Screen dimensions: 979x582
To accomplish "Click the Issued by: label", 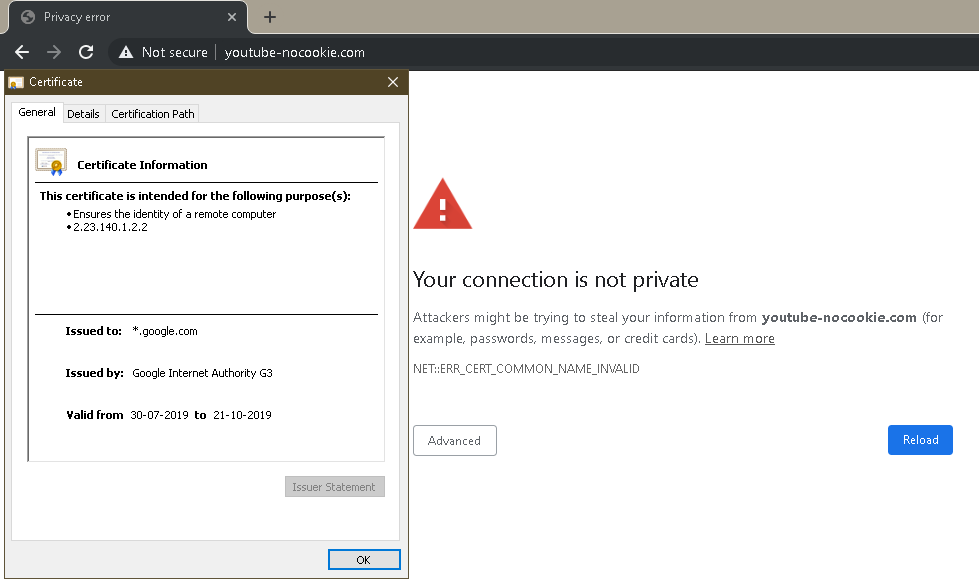I will (x=94, y=373).
